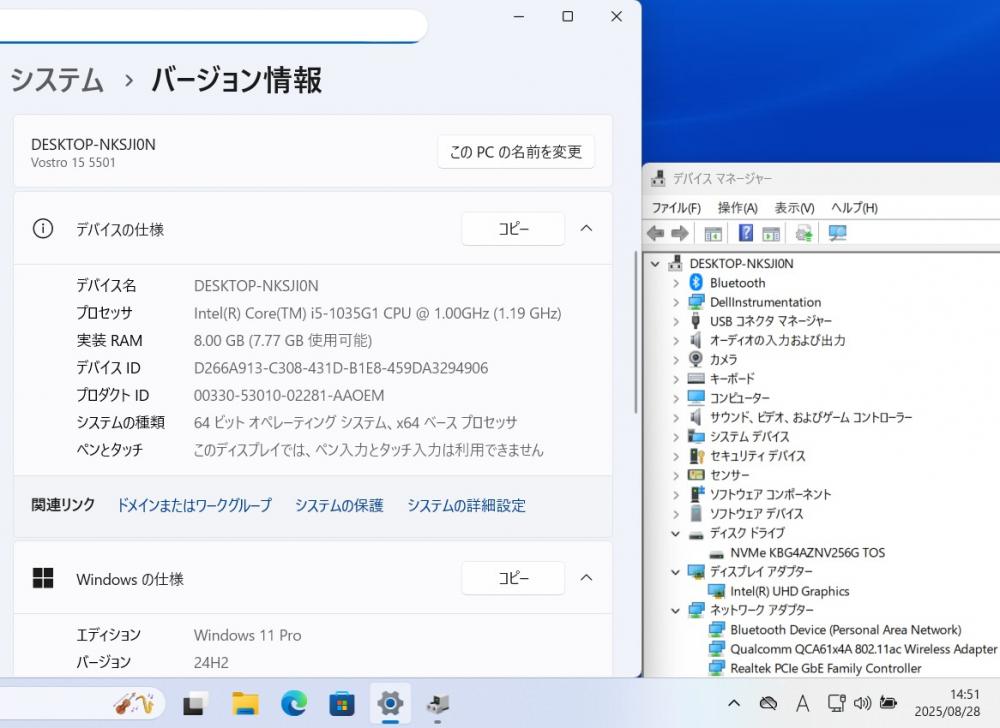Open Task View from the taskbar
Image resolution: width=1000 pixels, height=728 pixels.
196,704
